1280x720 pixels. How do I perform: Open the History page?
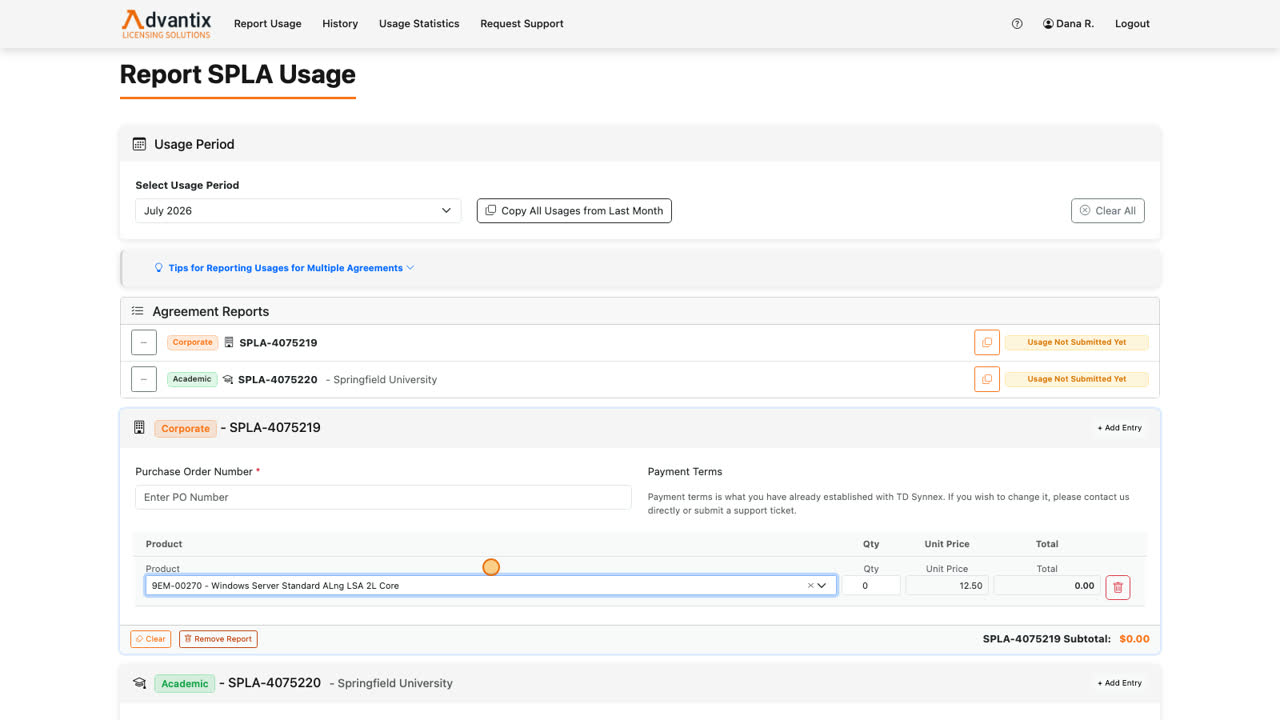point(340,24)
